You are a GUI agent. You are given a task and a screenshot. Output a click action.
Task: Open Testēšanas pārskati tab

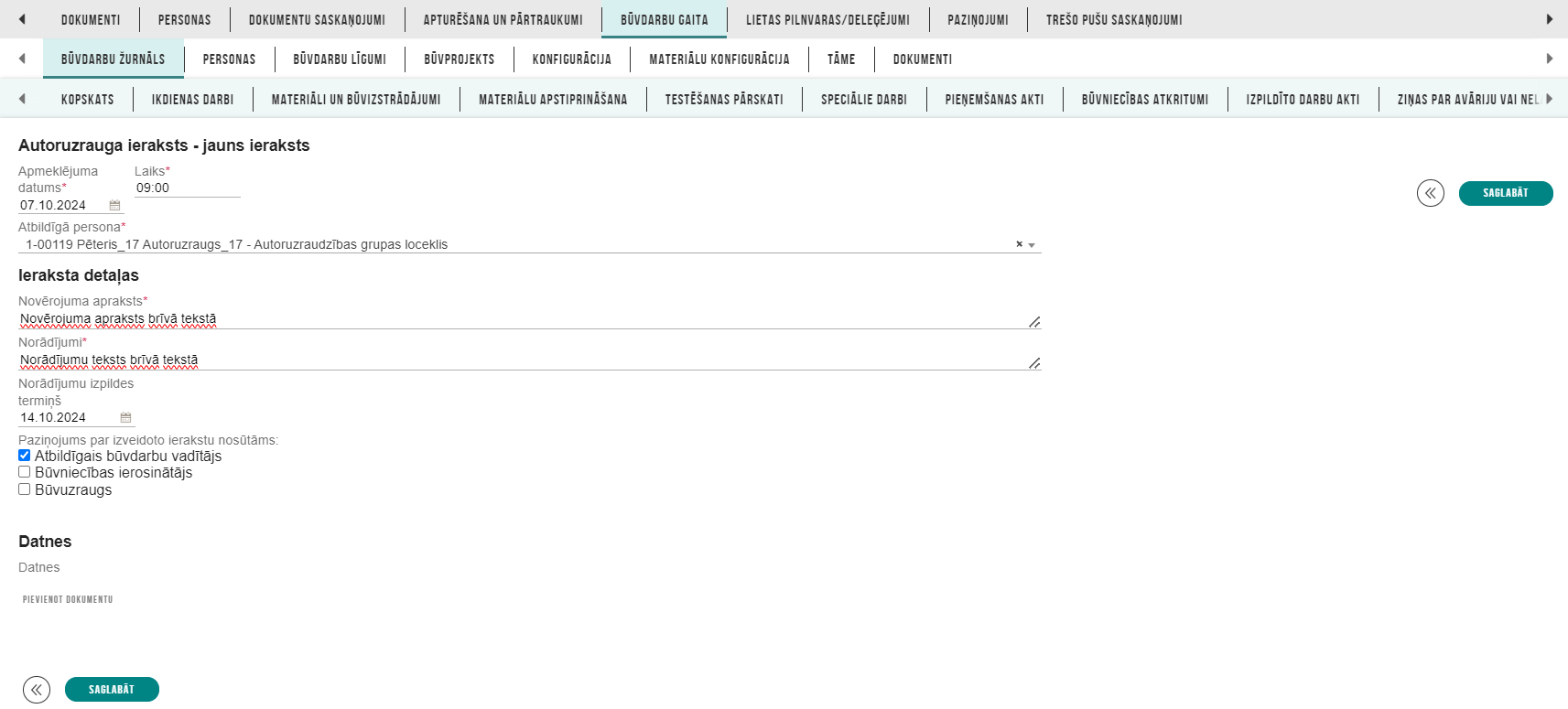click(724, 99)
